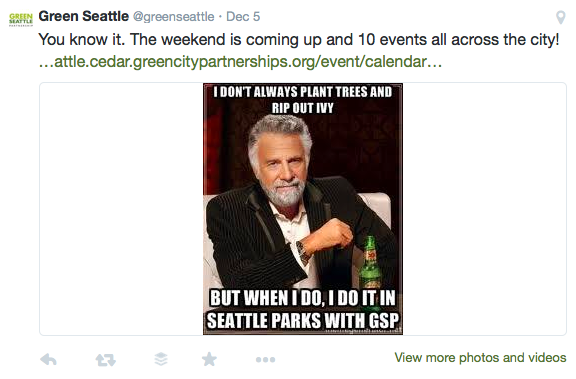Reply to the Green Seattle tweet
The width and height of the screenshot is (576, 379).
tap(48, 359)
